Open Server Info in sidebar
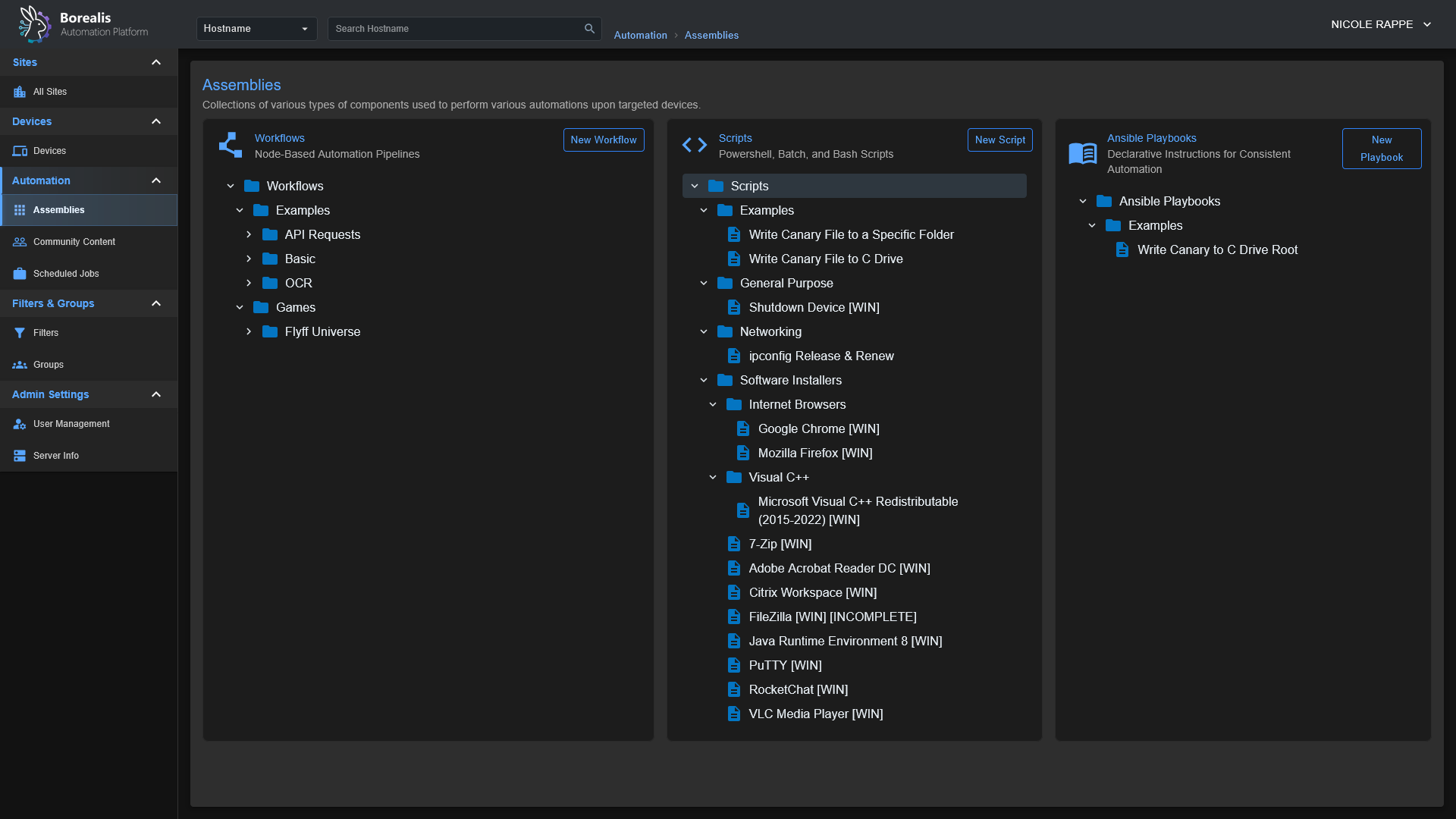This screenshot has width=1456, height=819. coord(55,456)
